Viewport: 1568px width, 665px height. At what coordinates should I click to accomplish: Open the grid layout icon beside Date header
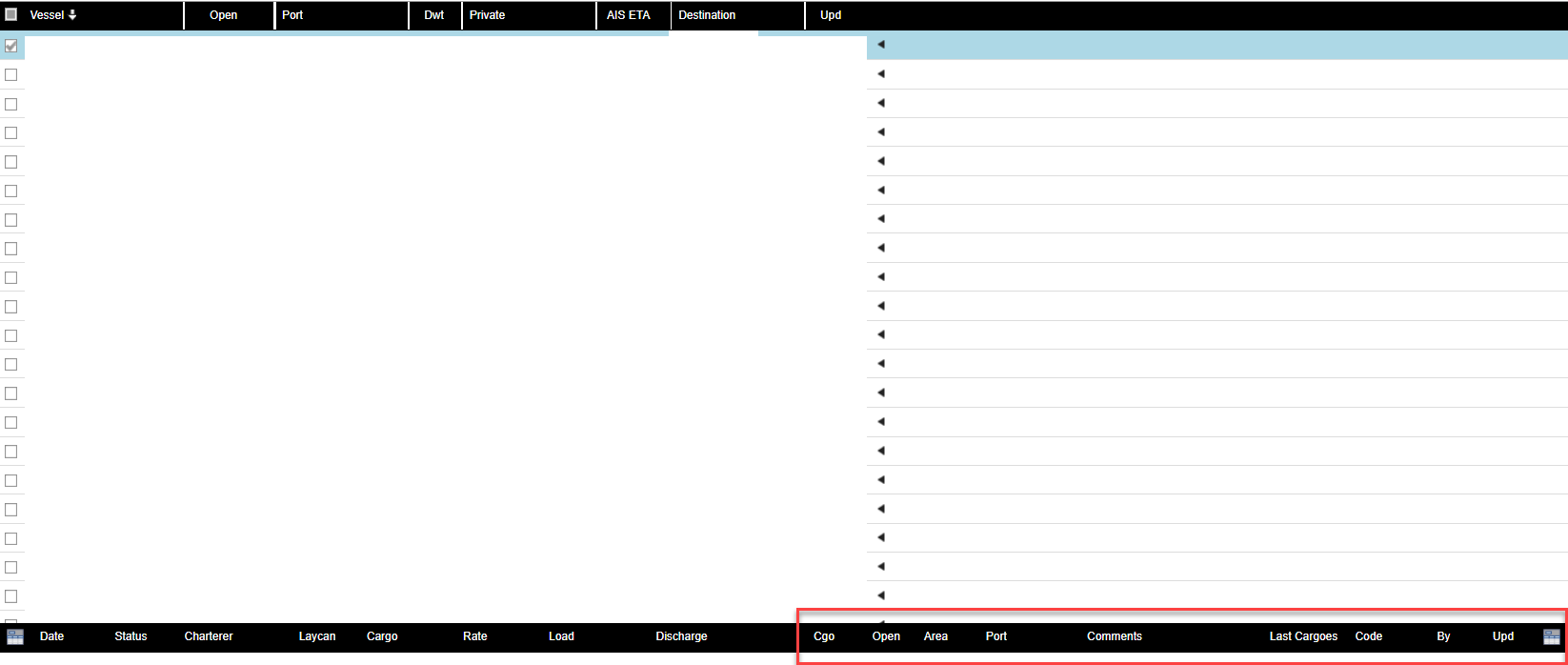pyautogui.click(x=15, y=636)
